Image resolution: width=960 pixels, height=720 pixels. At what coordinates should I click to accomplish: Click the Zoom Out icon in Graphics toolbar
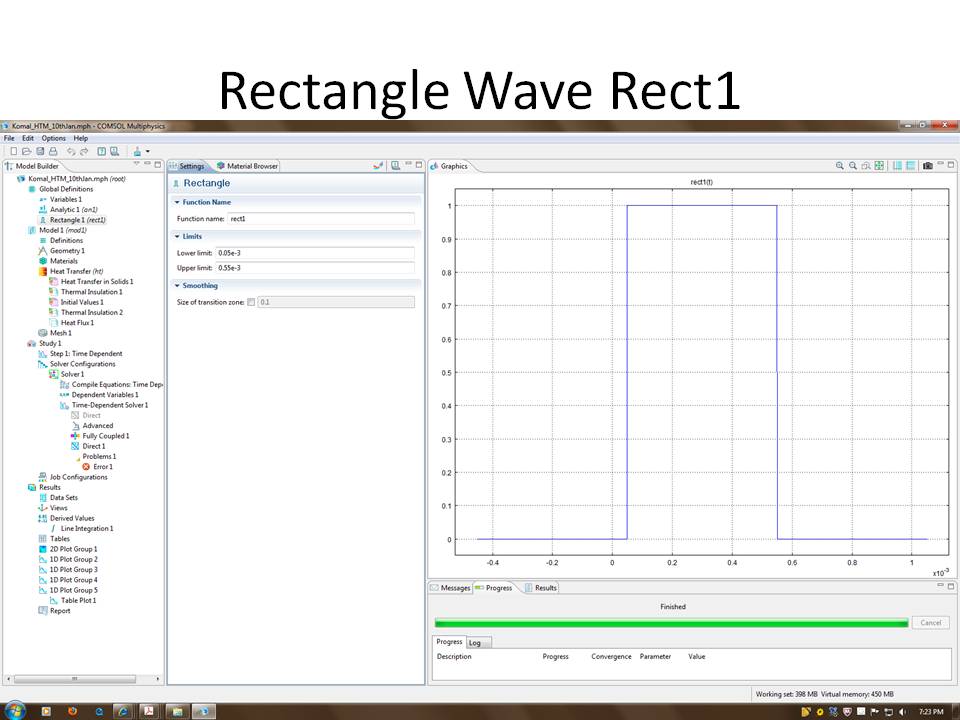coord(854,166)
